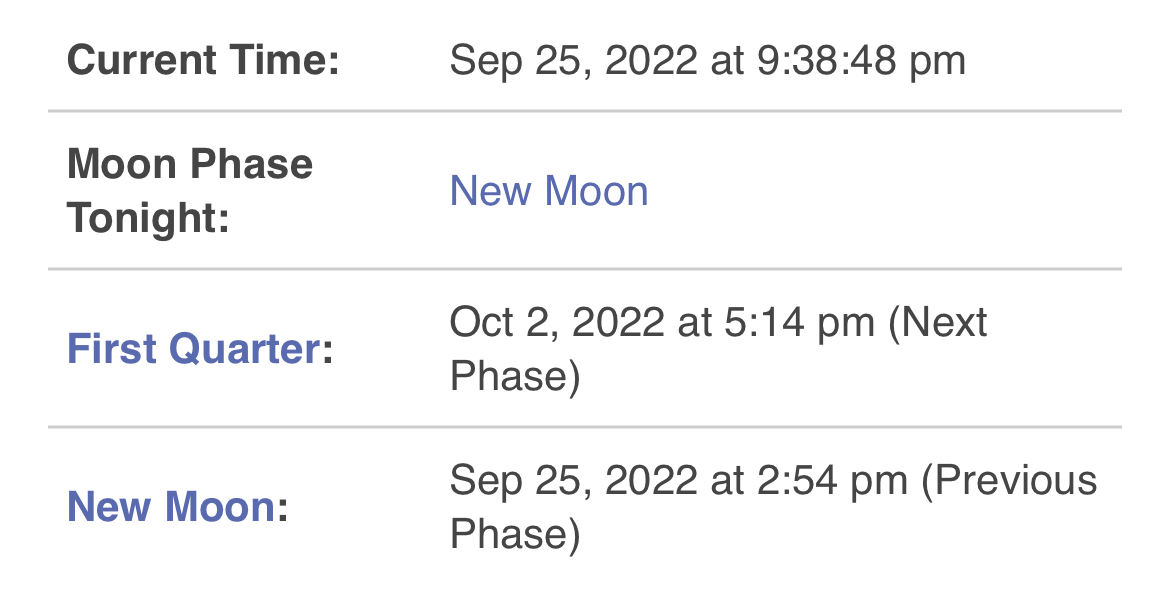Click the Current Time label
The height and width of the screenshot is (604, 1170).
[x=203, y=60]
